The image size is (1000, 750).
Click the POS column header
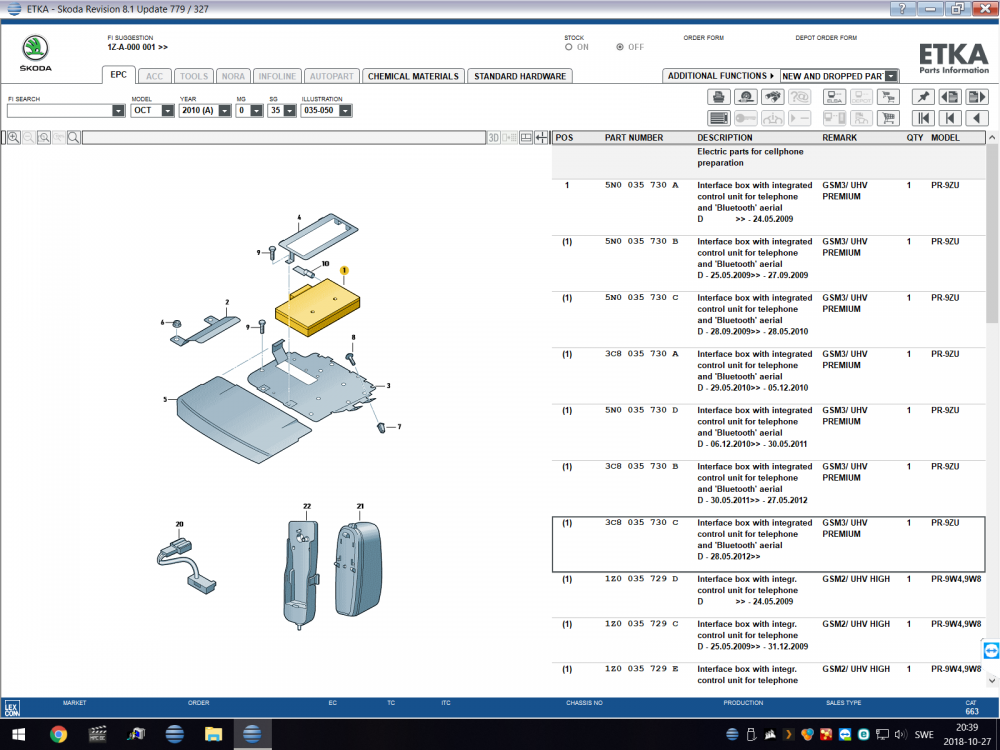click(x=564, y=138)
